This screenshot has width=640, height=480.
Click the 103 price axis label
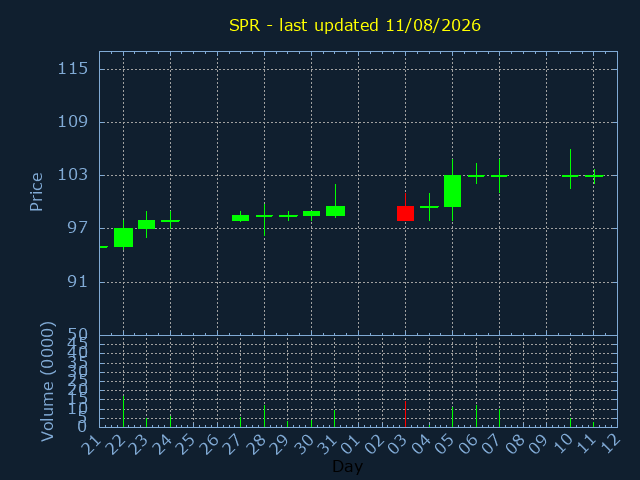pos(73,175)
